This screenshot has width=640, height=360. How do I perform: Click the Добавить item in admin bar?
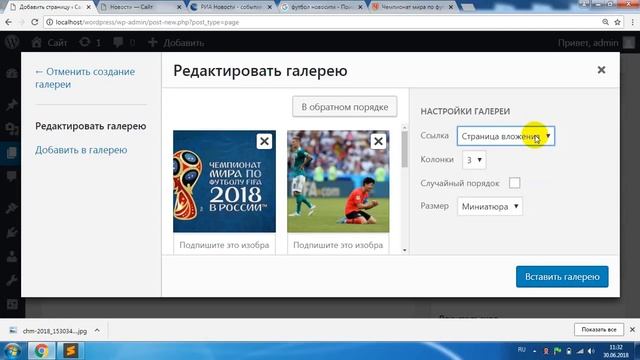click(x=176, y=42)
